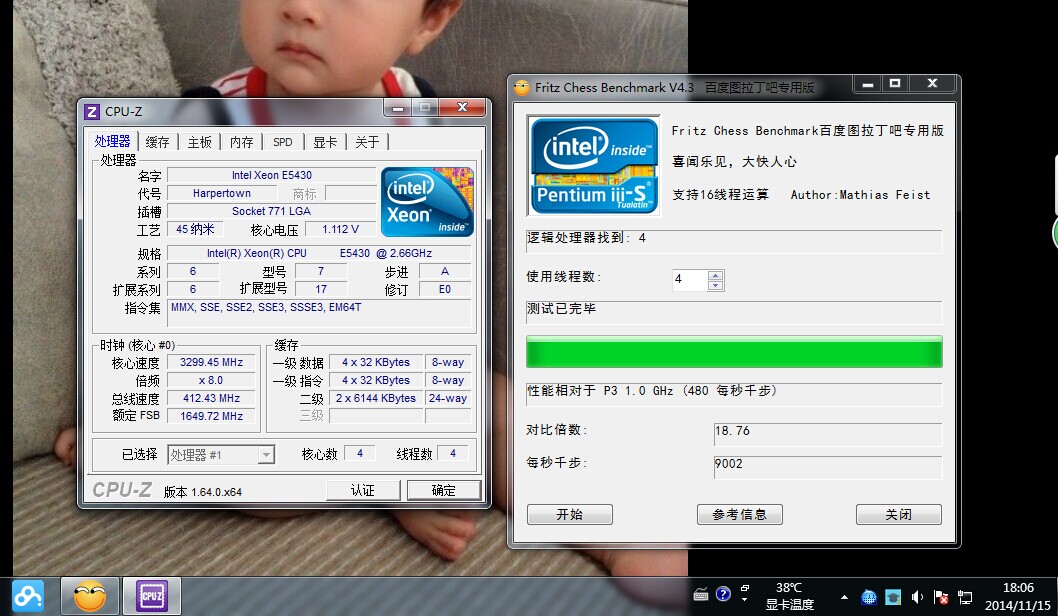
Task: Click the process value "45 纳米"
Action: (195, 229)
